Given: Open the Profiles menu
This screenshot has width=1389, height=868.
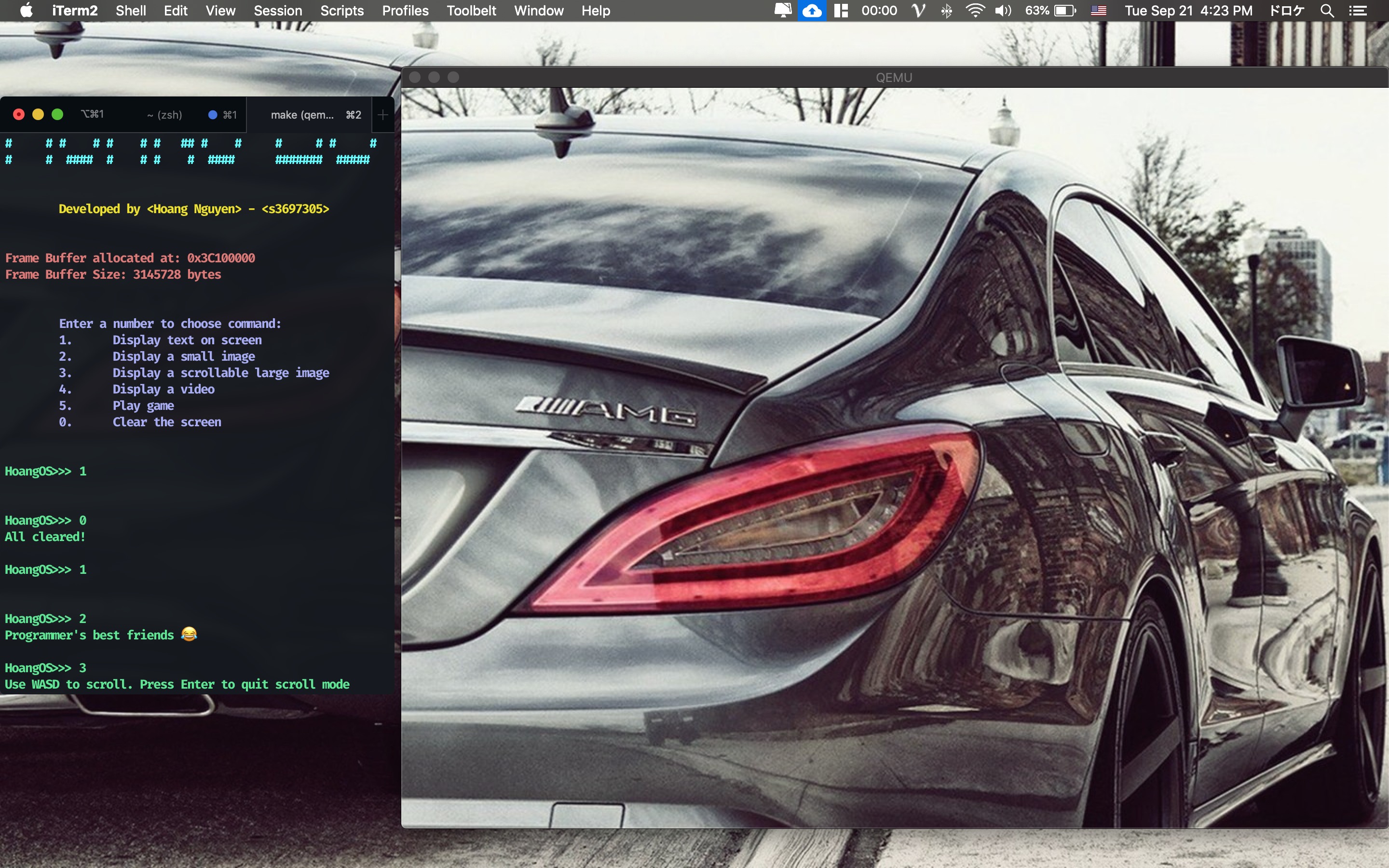Looking at the screenshot, I should tap(405, 10).
